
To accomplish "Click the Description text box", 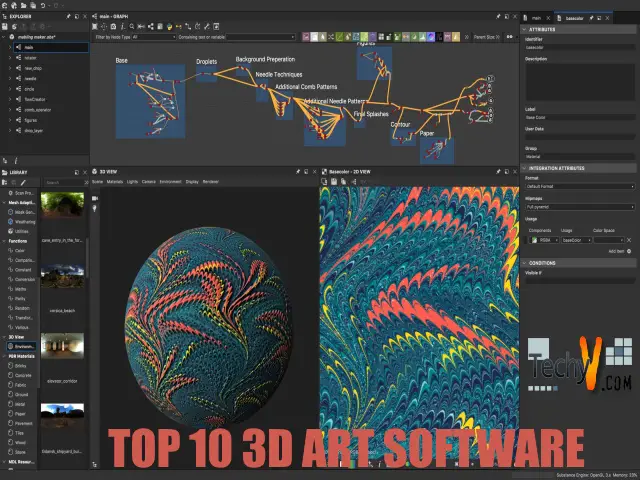I will (x=580, y=82).
